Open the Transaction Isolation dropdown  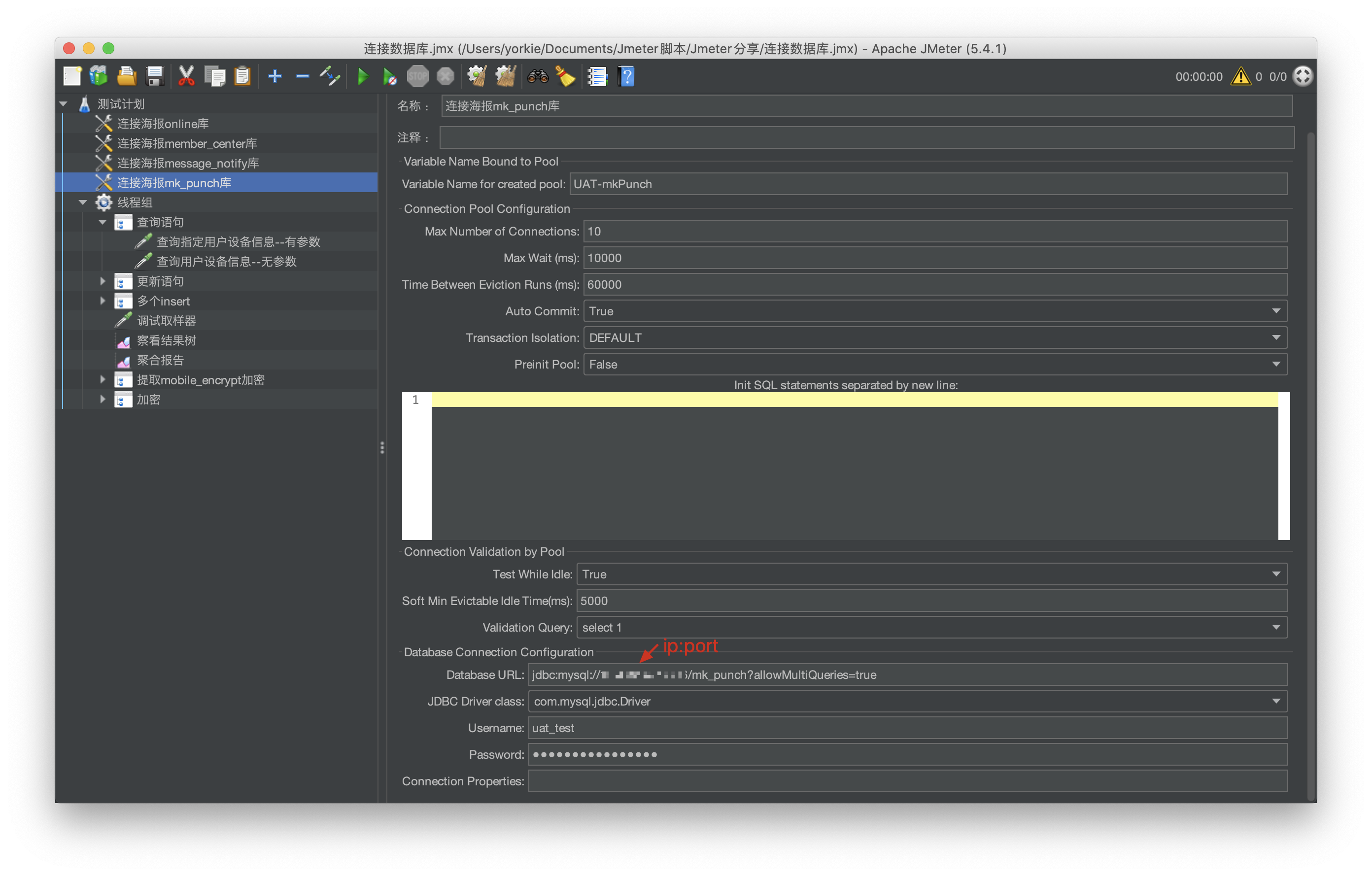(1276, 338)
